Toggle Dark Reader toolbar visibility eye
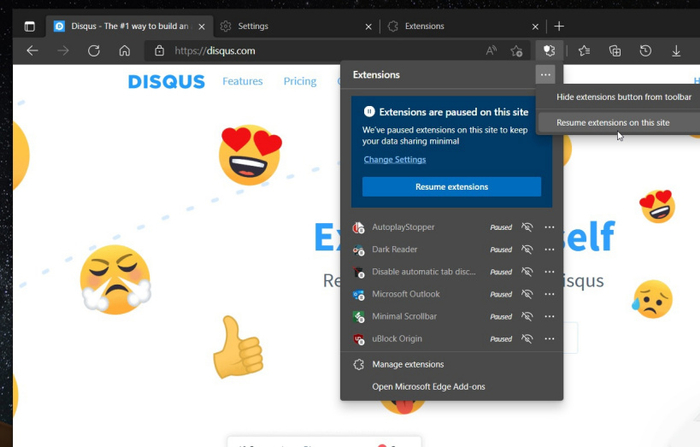Image resolution: width=700 pixels, height=447 pixels. pos(527,250)
